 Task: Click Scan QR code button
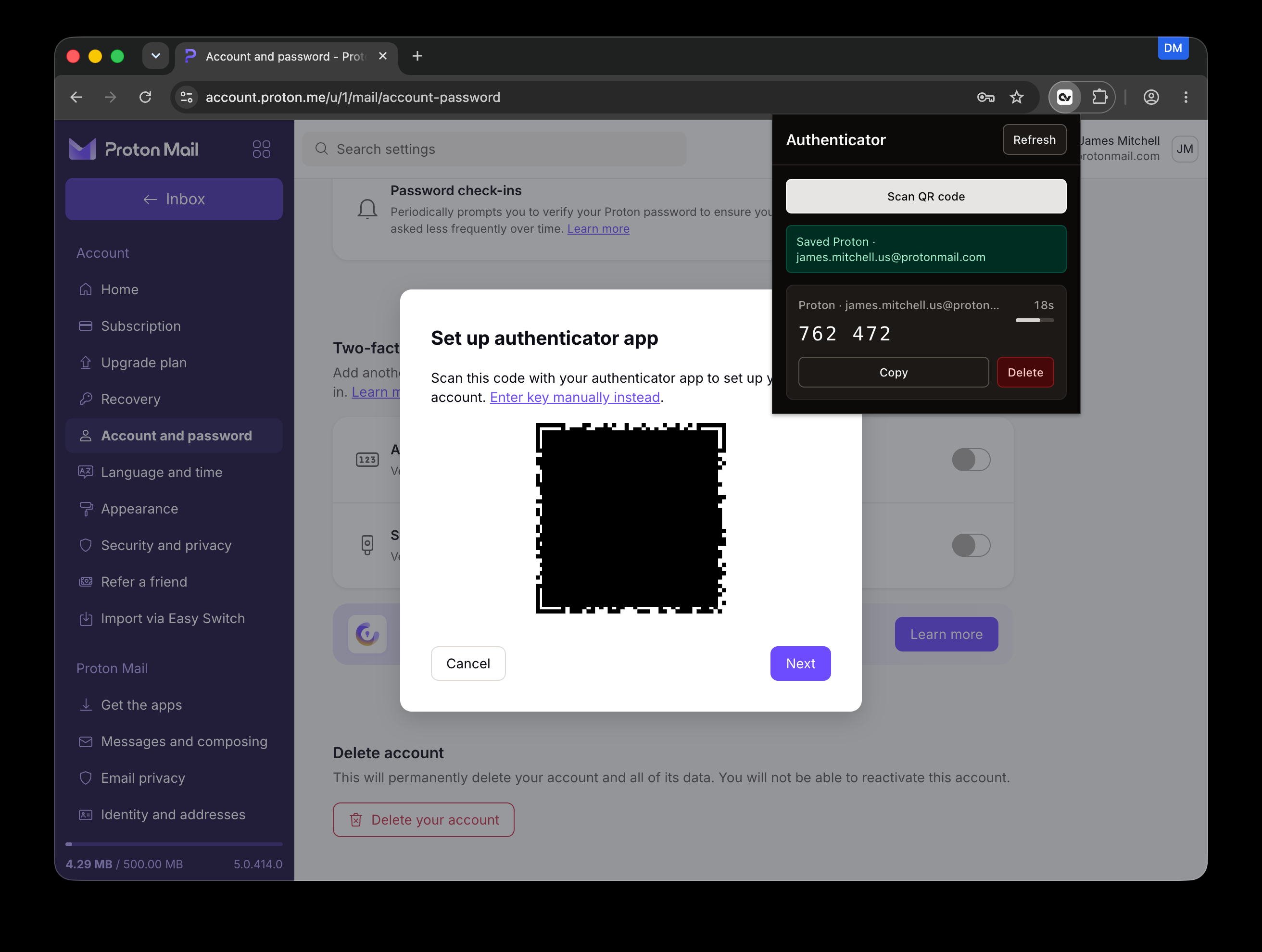pos(925,196)
